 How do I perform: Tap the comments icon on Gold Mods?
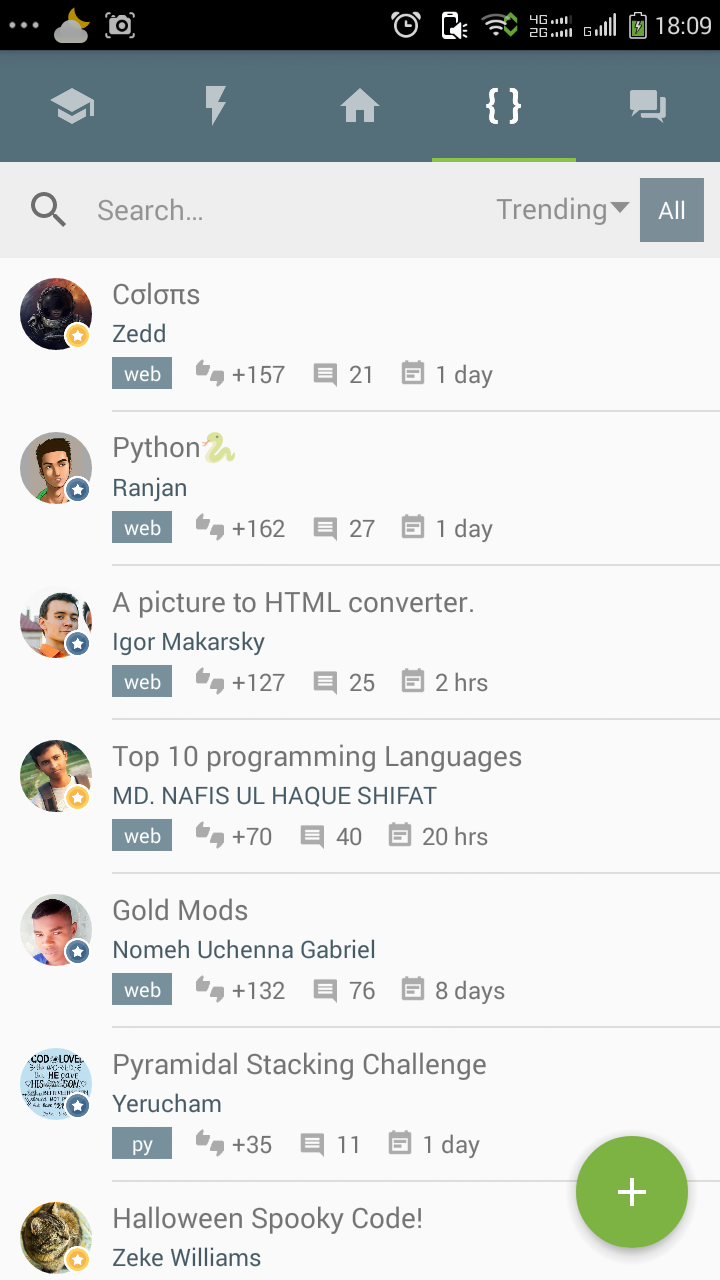tap(325, 990)
